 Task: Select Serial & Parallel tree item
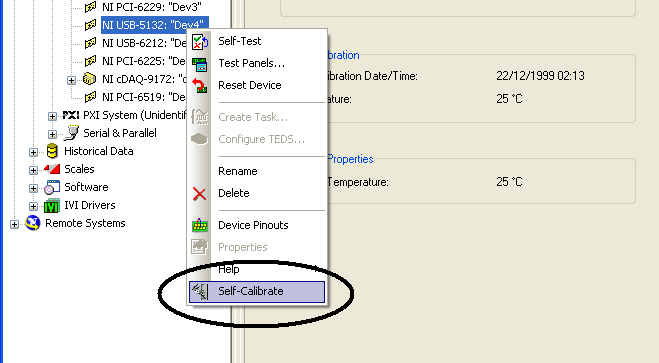tap(120, 133)
